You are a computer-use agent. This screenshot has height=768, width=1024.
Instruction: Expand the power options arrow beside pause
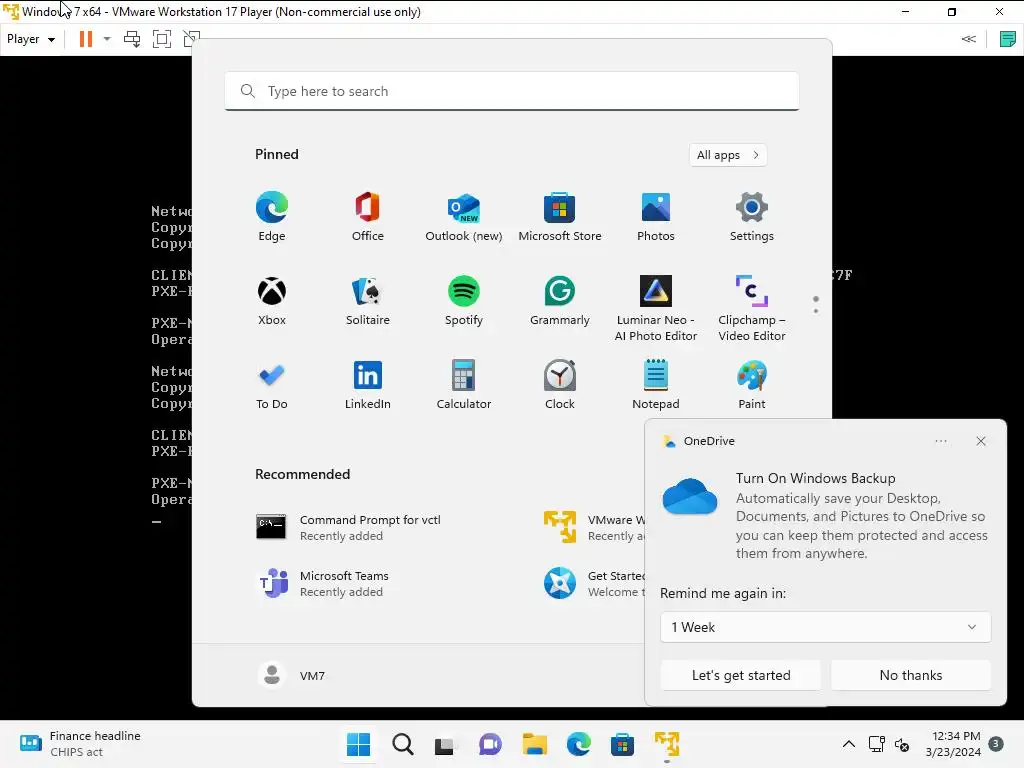107,39
